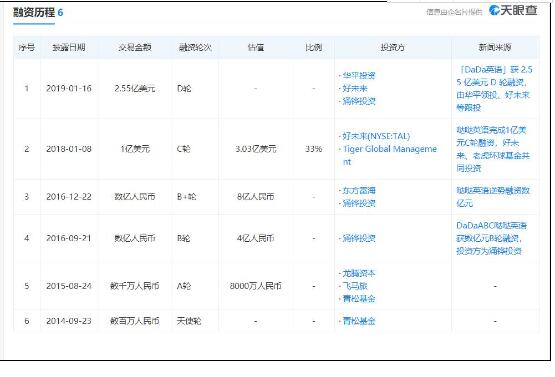Click B+轮 news source link
The width and height of the screenshot is (555, 377).
(493, 197)
